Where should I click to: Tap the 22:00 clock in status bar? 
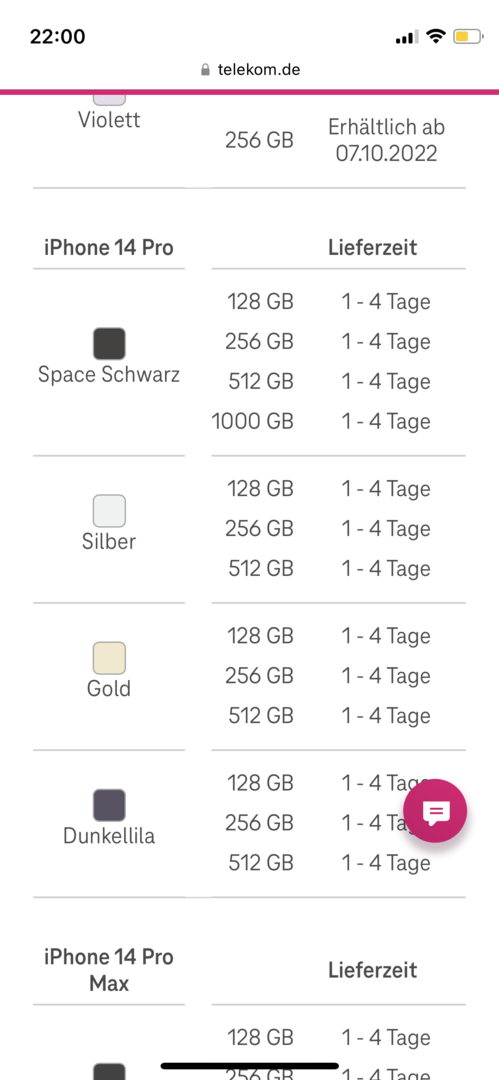point(58,37)
